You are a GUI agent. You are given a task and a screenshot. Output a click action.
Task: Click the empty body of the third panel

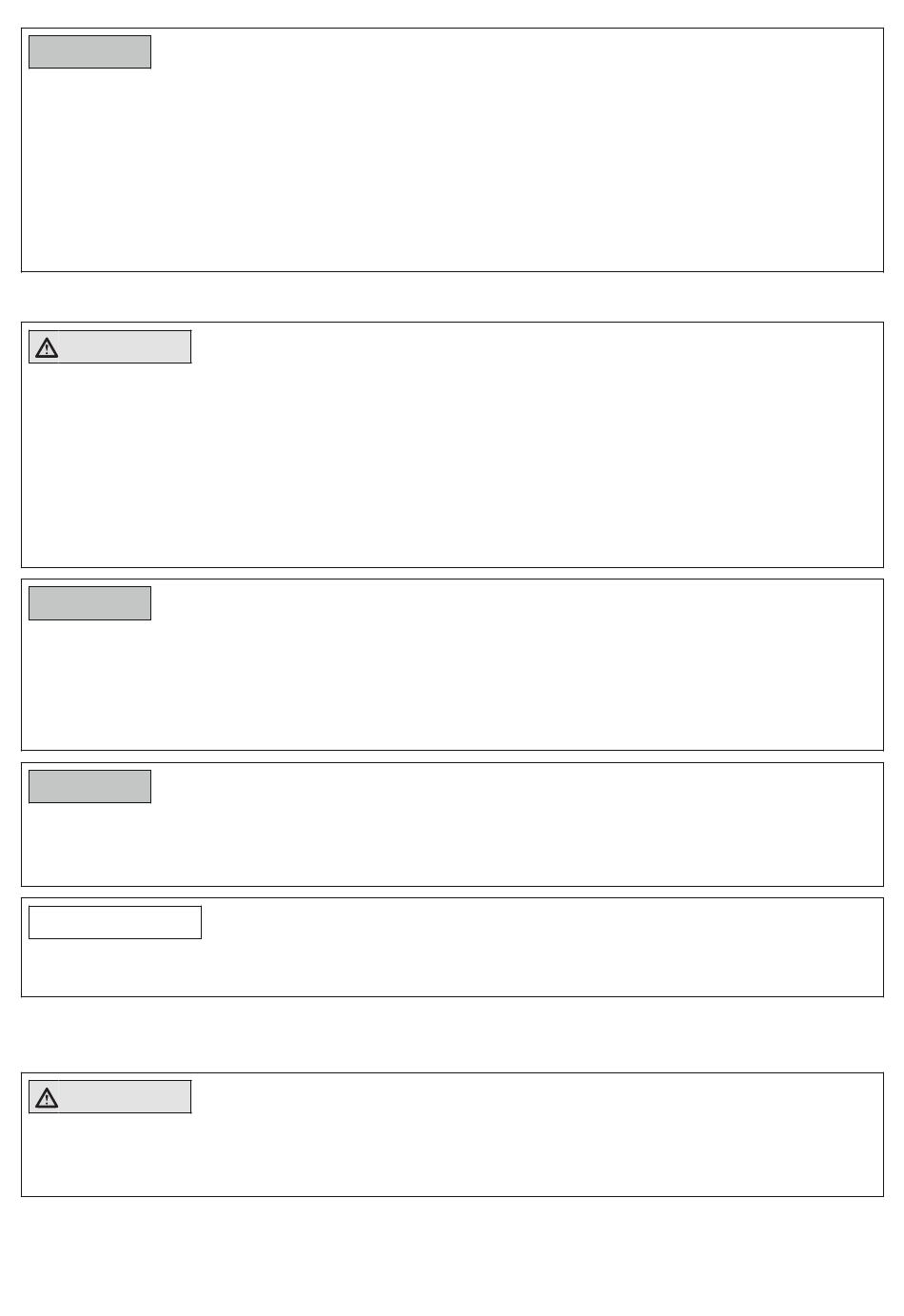tap(452, 685)
